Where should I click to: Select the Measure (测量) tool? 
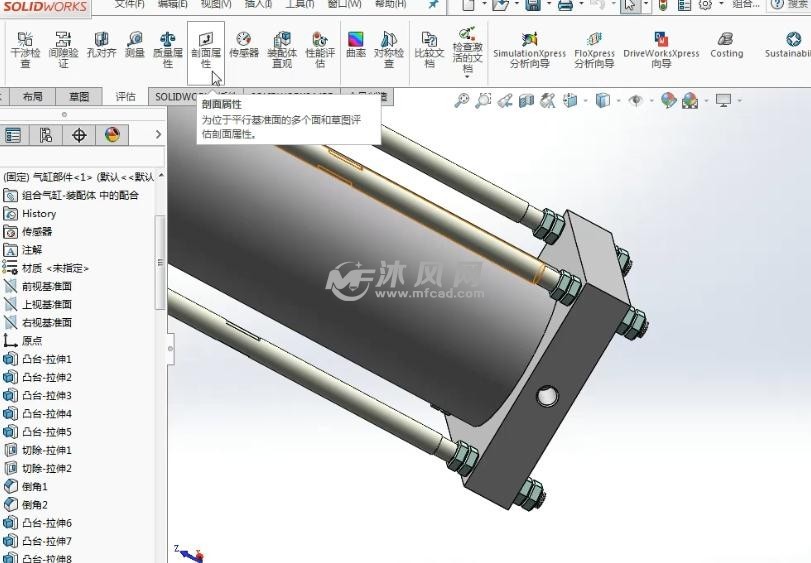point(134,45)
